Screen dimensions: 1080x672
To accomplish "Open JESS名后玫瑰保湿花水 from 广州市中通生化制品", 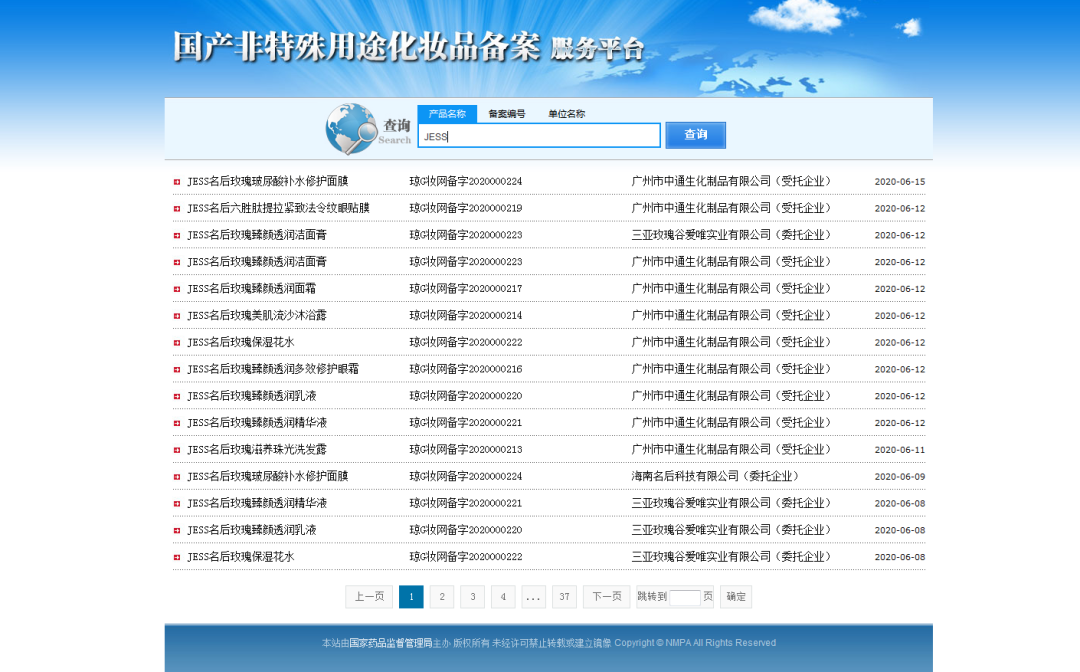I will 241,342.
